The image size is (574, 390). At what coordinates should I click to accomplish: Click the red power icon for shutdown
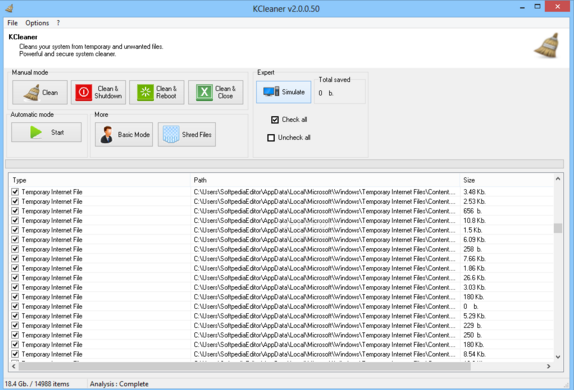[84, 92]
